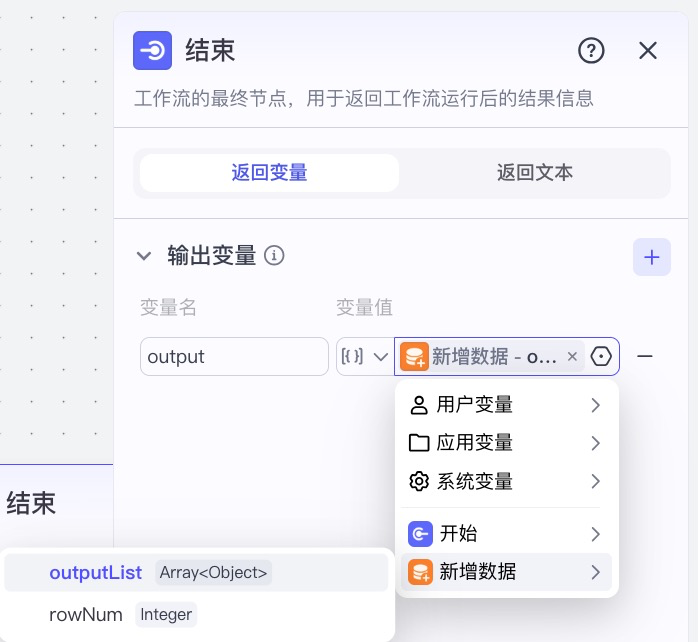Screen dimensions: 698x642
Task: Switch to the 返回变量 tab
Action: point(269,173)
